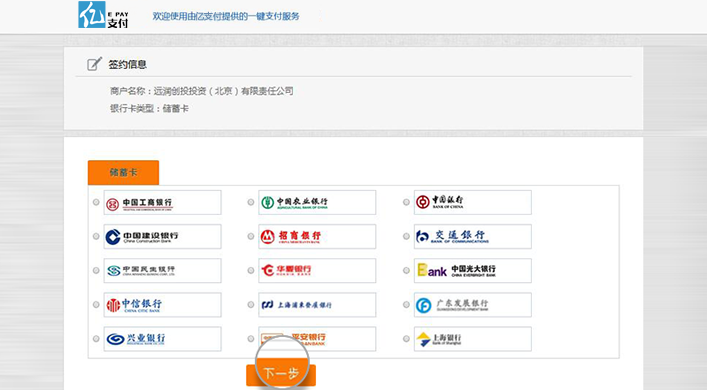Click the 欢迎使用由亿支付提供的一键支付服务 header text
Viewport: 707px width, 390px height.
[x=226, y=16]
